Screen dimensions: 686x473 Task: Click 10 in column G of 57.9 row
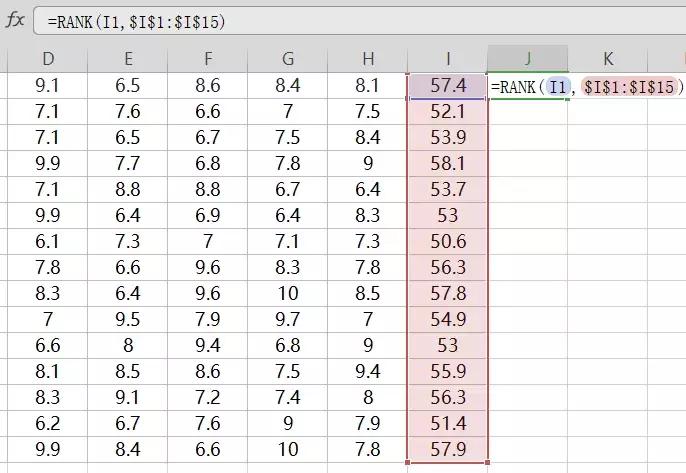click(288, 449)
